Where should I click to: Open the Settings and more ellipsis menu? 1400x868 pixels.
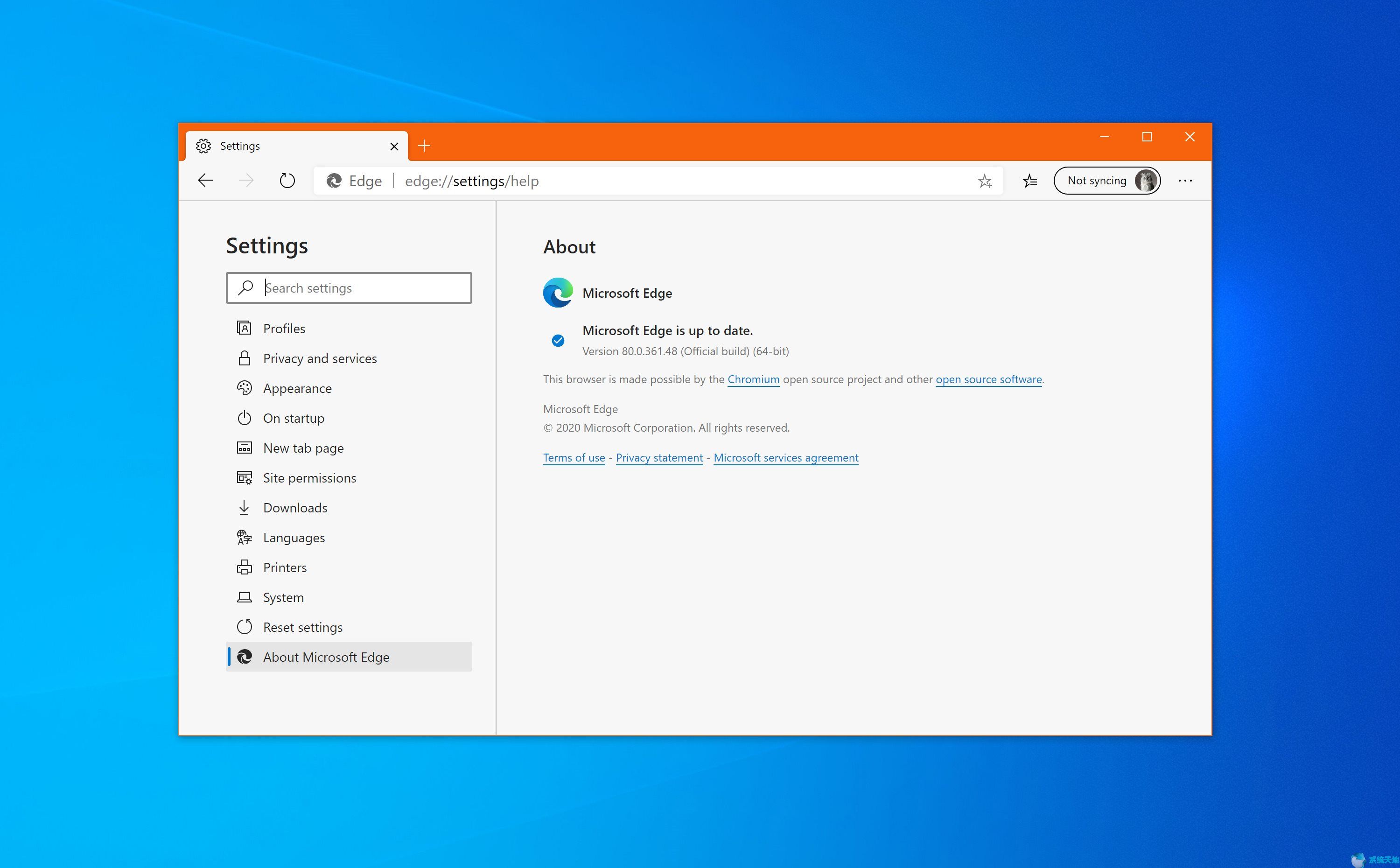(x=1185, y=181)
